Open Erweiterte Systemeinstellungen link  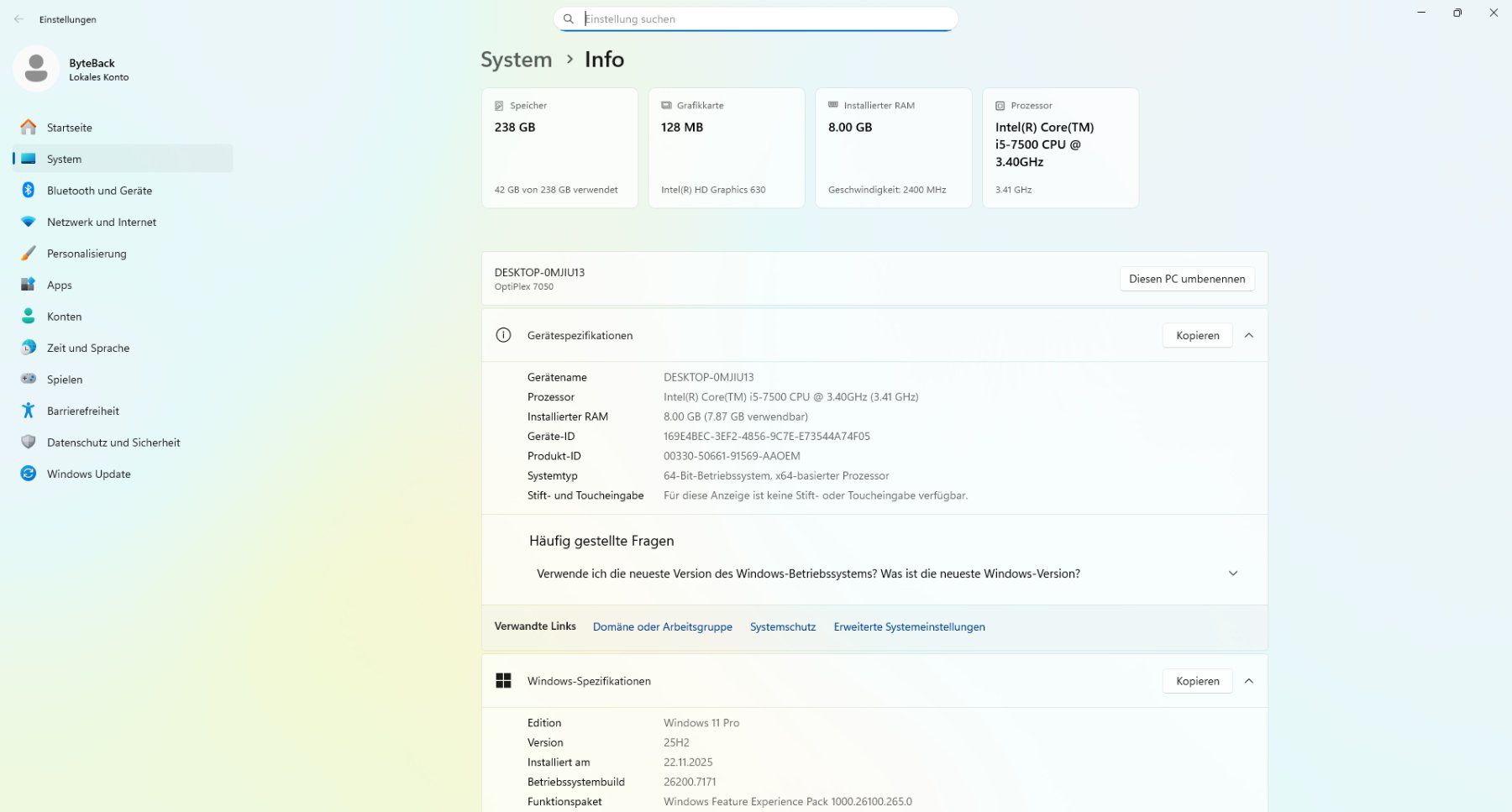(909, 627)
